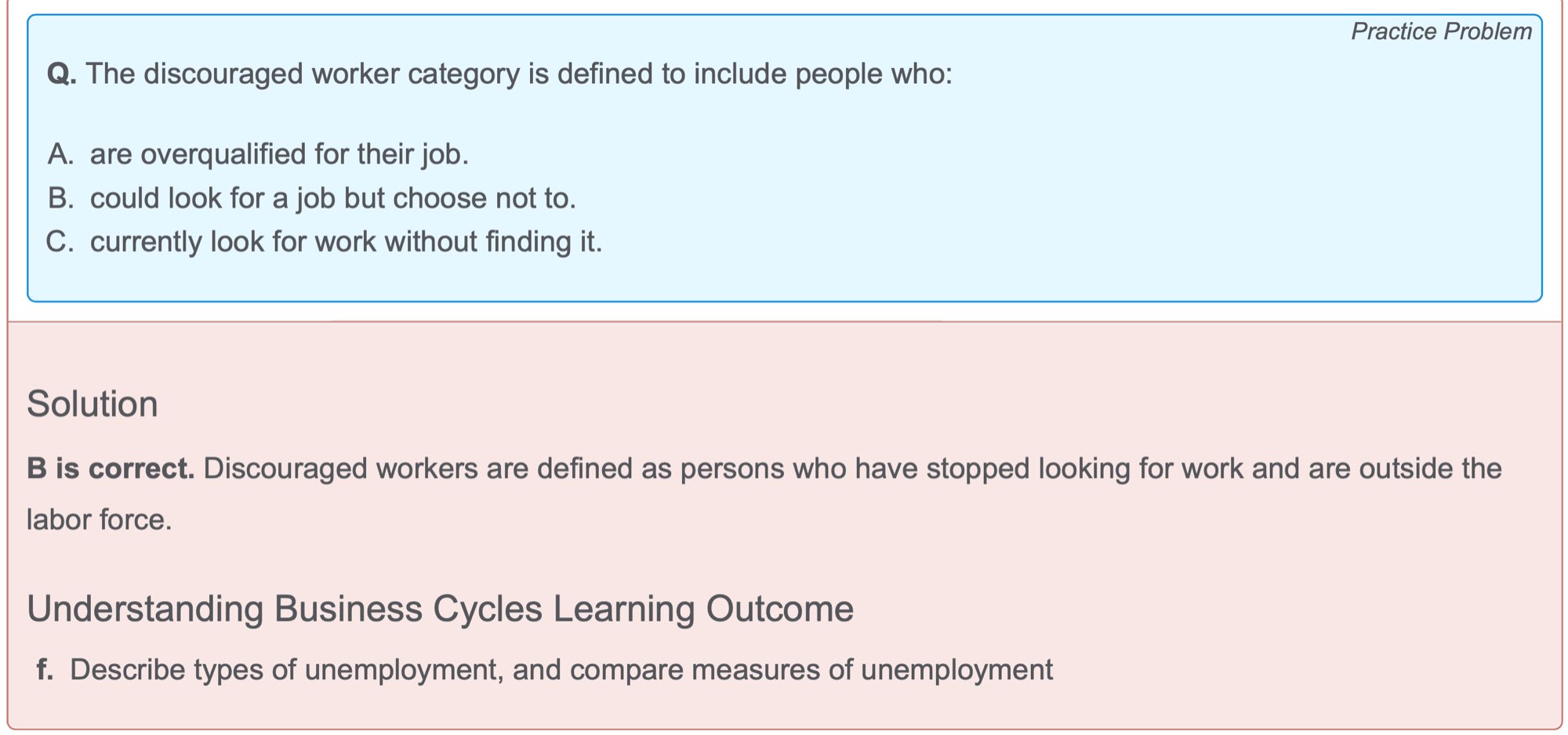Click the bold "B is correct." text
Image resolution: width=1568 pixels, height=735 pixels.
pos(111,469)
